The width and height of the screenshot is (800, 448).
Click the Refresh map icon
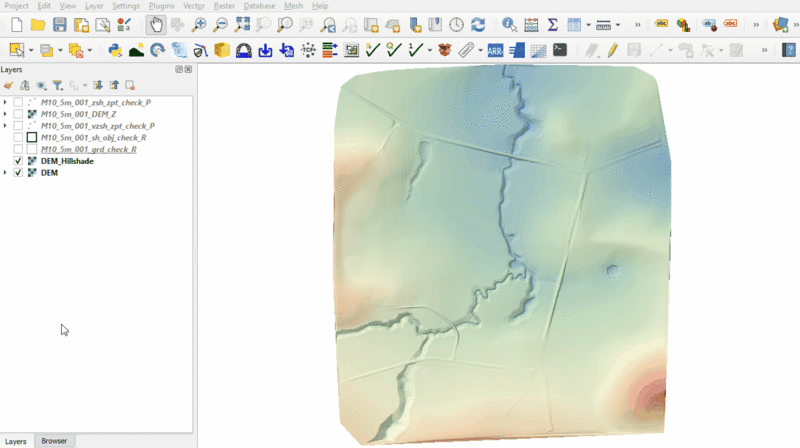point(478,25)
